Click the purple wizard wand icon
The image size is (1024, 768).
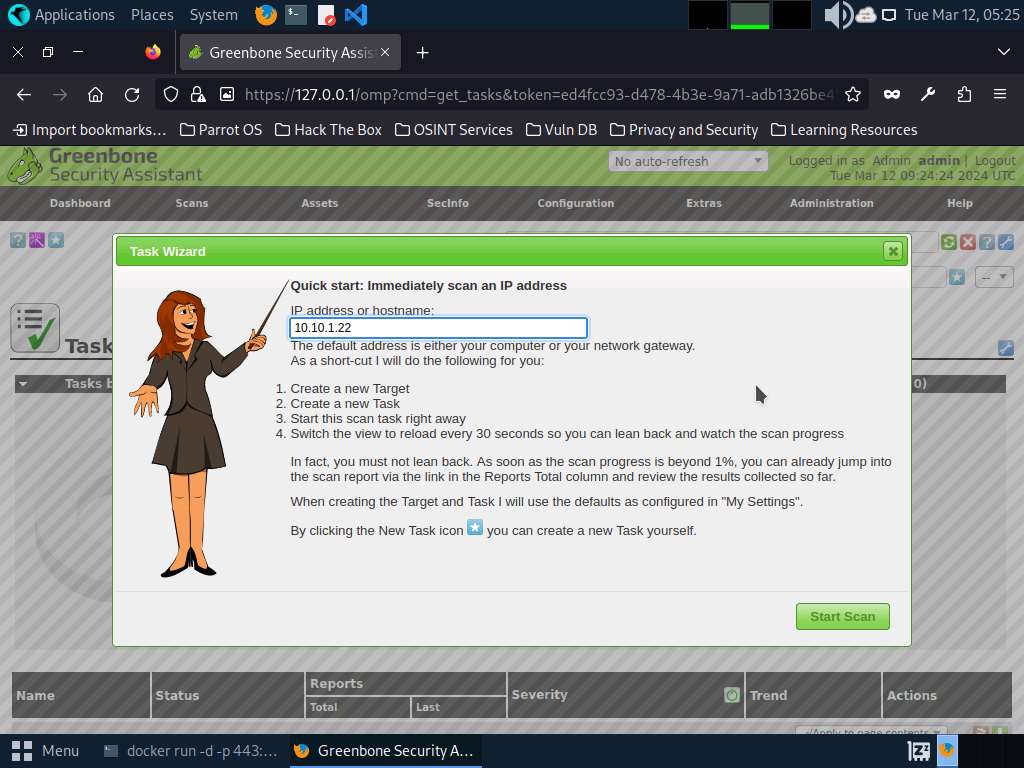click(37, 240)
